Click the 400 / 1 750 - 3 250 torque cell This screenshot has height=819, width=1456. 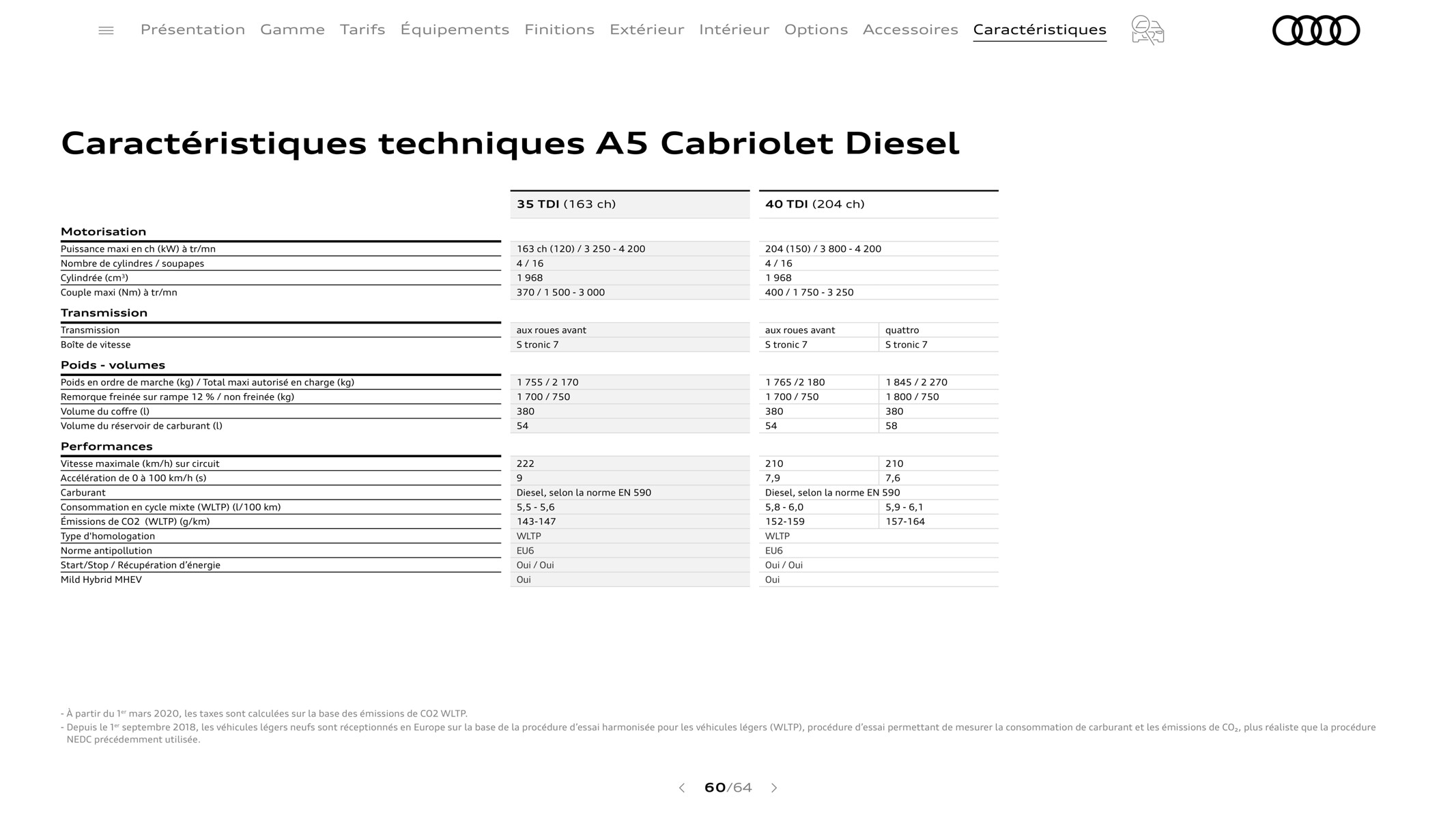tap(879, 292)
